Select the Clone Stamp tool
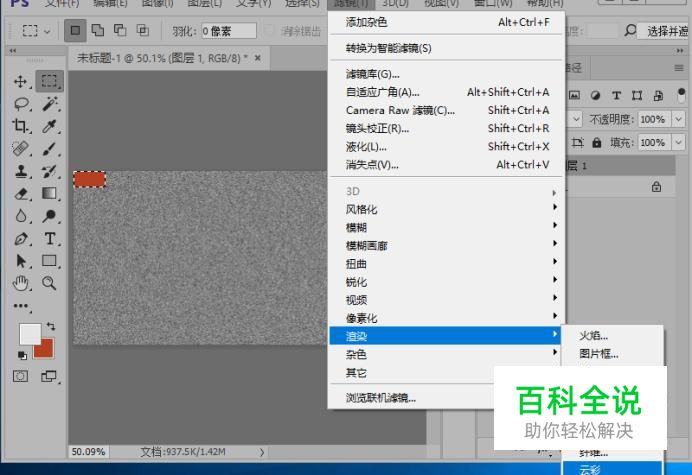The image size is (692, 475). (x=21, y=171)
